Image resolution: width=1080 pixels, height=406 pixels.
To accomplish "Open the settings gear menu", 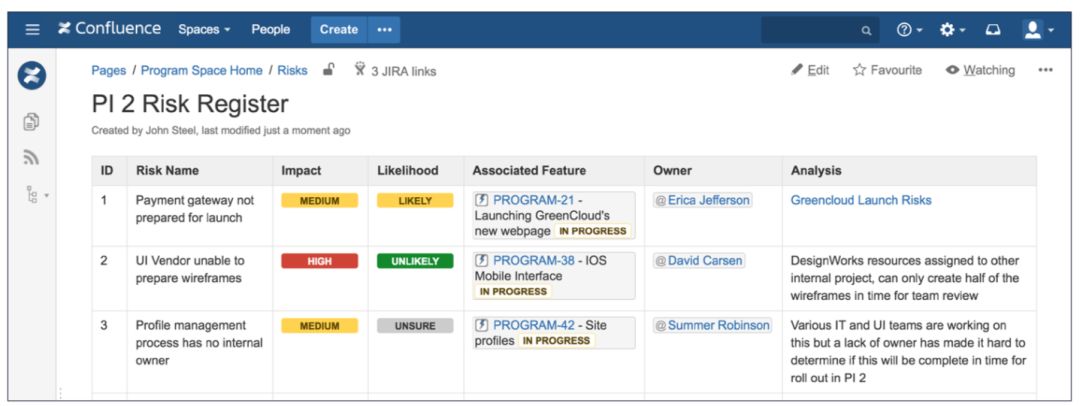I will pos(953,30).
